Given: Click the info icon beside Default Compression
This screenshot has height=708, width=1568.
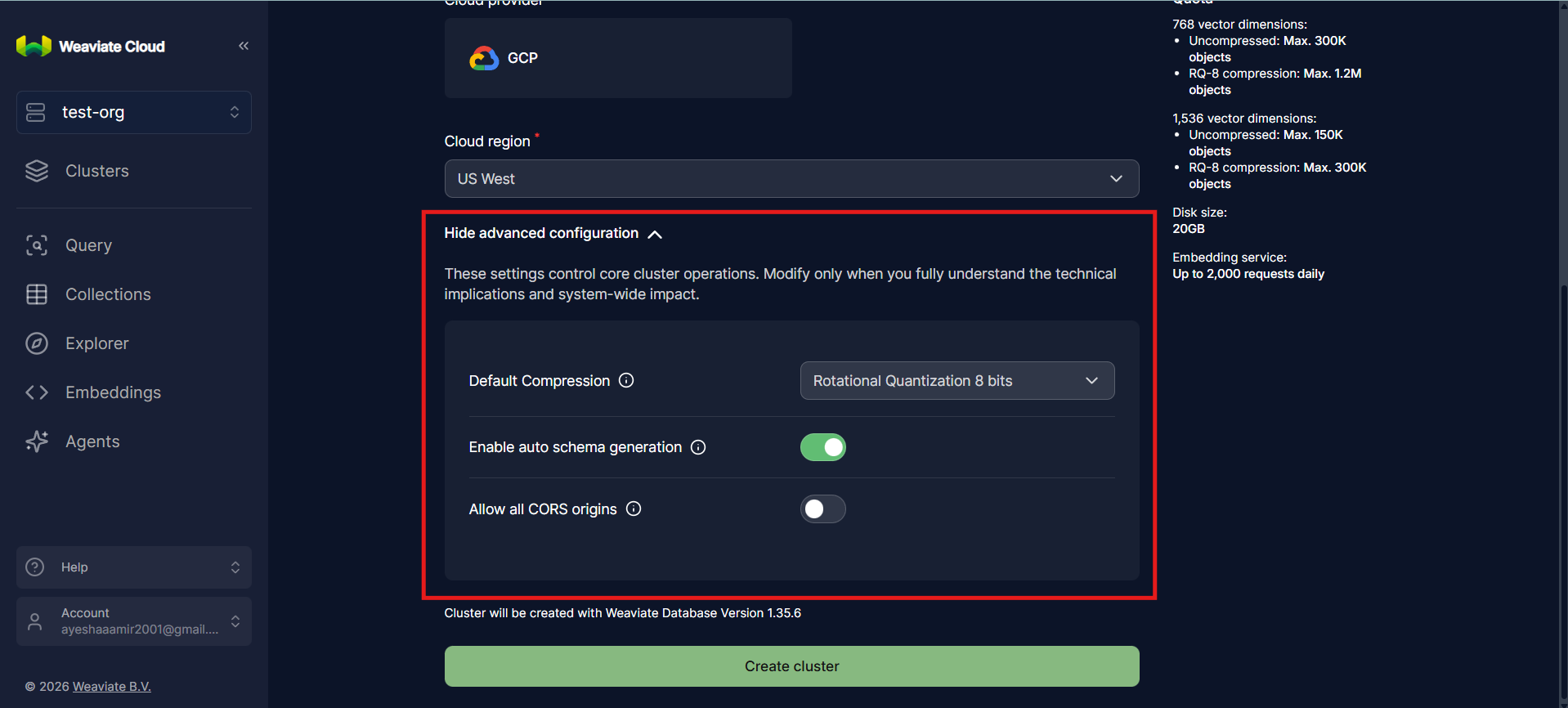Looking at the screenshot, I should [x=626, y=380].
